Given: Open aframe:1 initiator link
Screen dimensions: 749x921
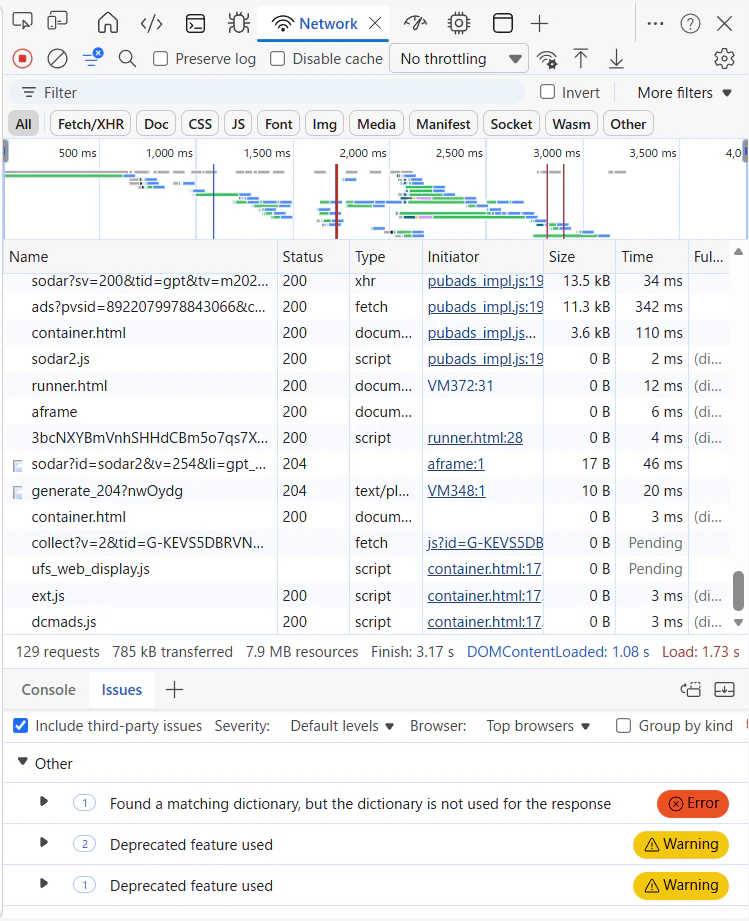Looking at the screenshot, I should coord(456,464).
